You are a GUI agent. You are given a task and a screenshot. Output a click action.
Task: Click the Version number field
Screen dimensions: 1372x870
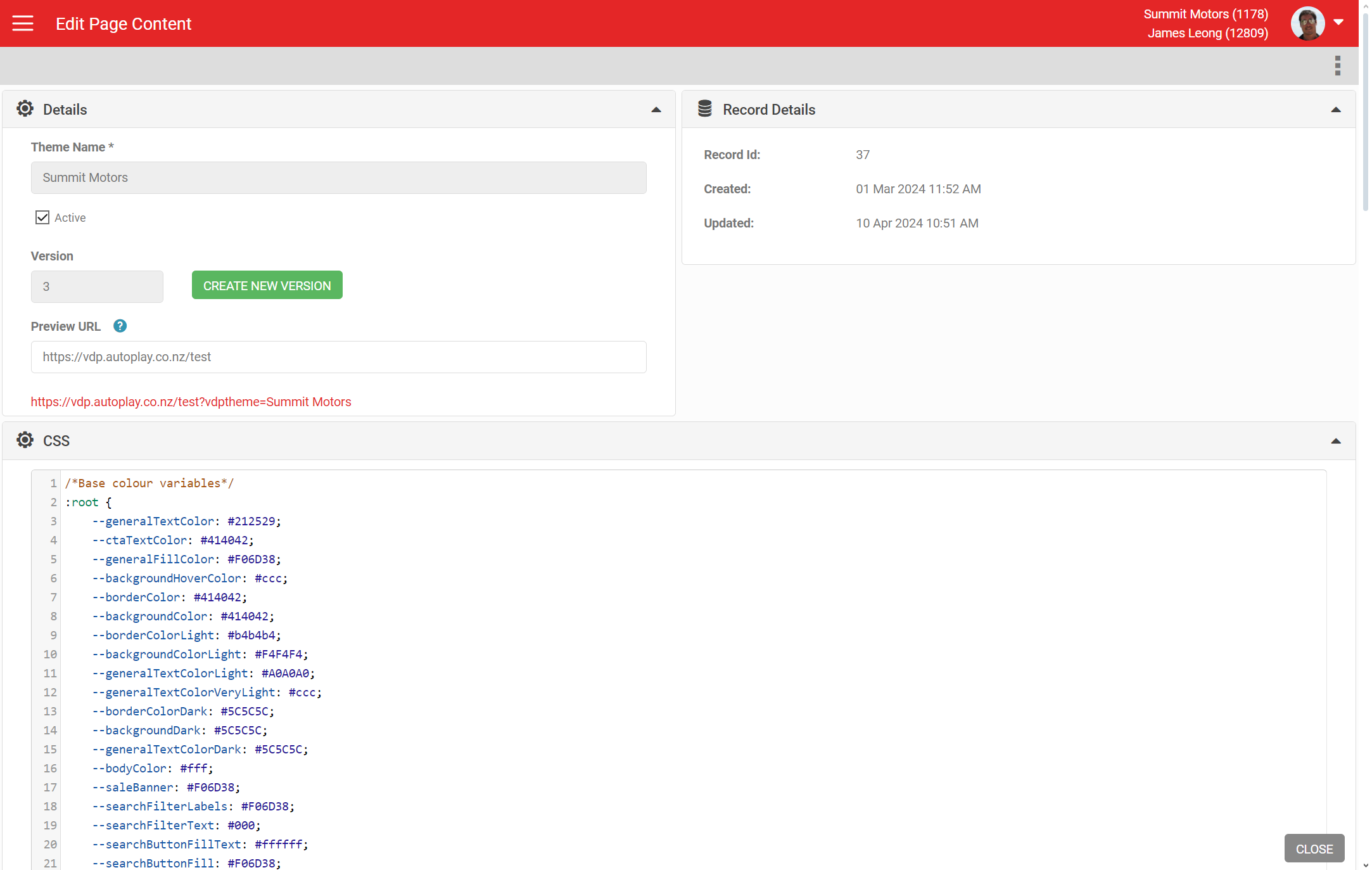(x=97, y=286)
